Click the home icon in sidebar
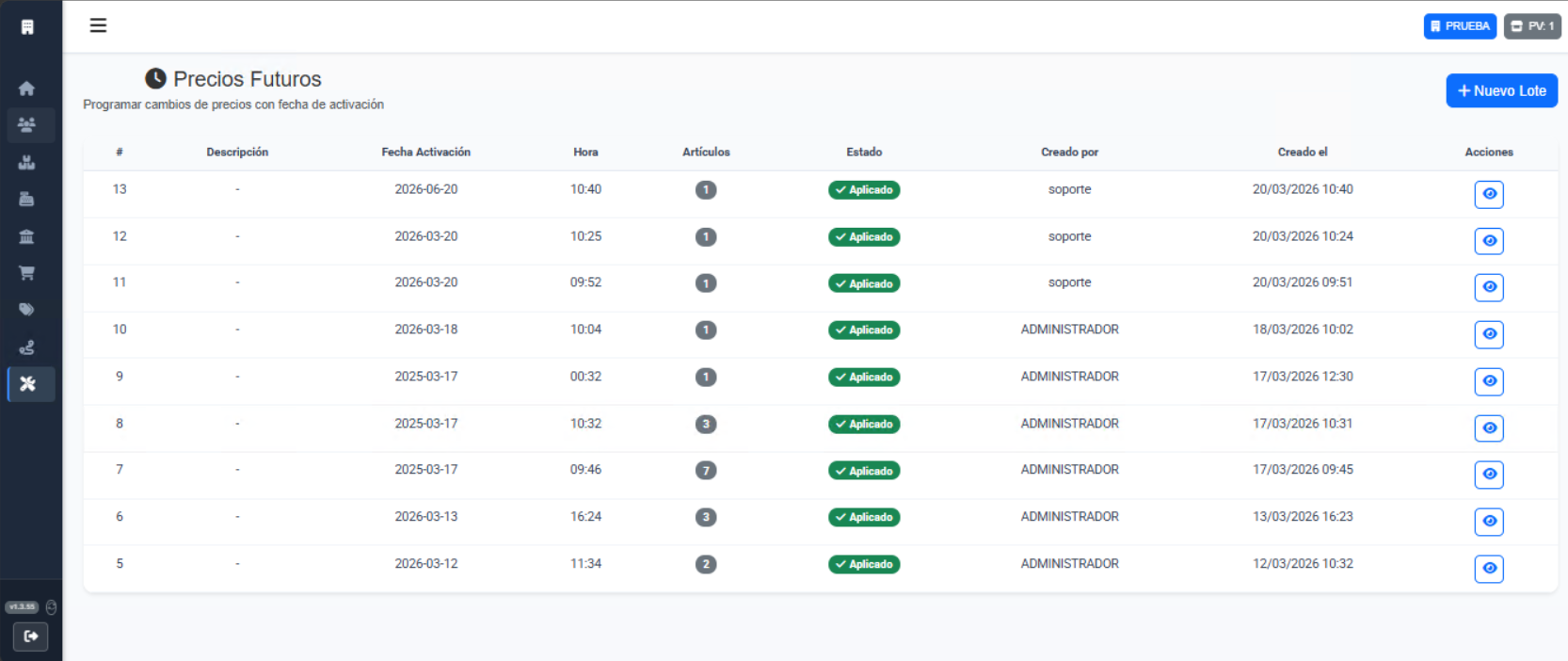The image size is (1568, 661). click(26, 89)
